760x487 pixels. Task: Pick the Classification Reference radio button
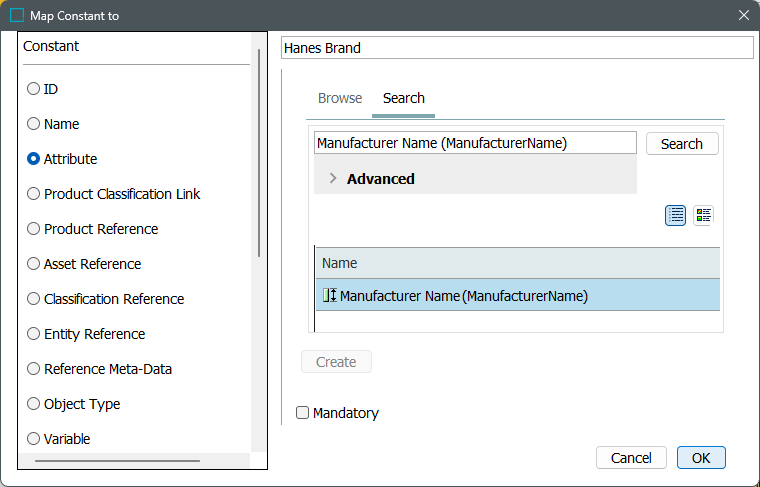pyautogui.click(x=33, y=298)
